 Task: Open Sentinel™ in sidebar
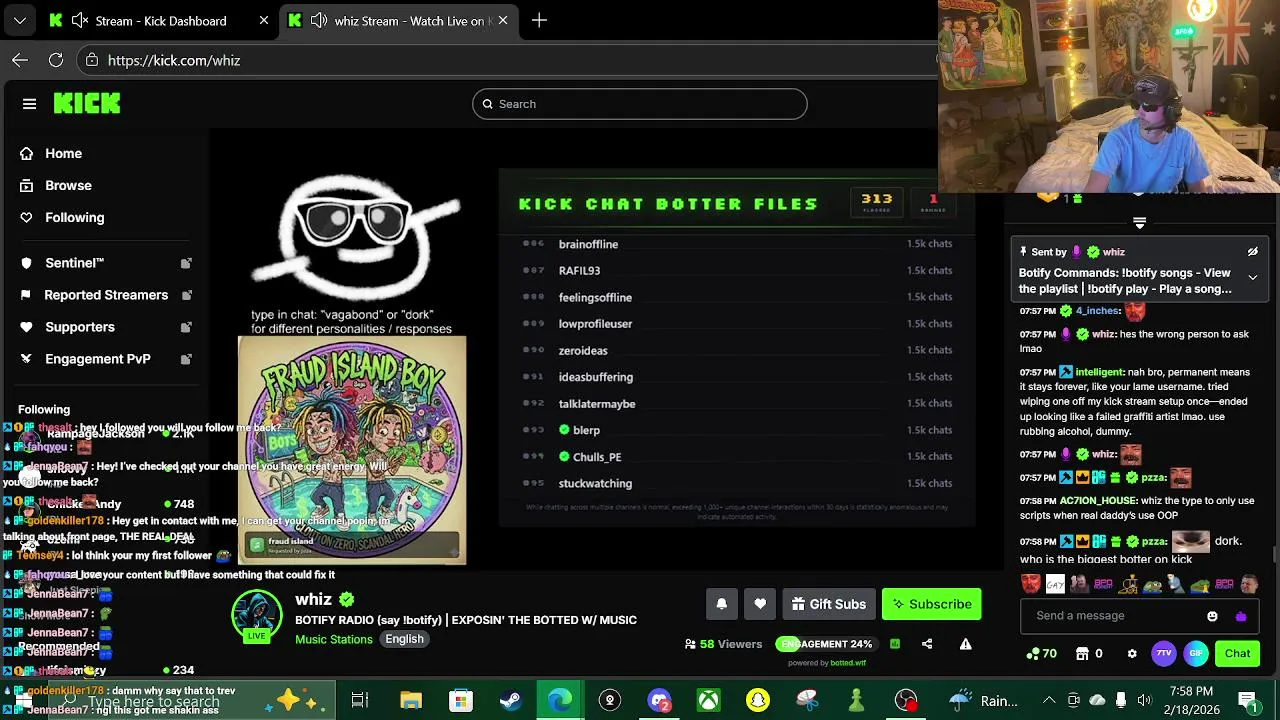[x=74, y=263]
